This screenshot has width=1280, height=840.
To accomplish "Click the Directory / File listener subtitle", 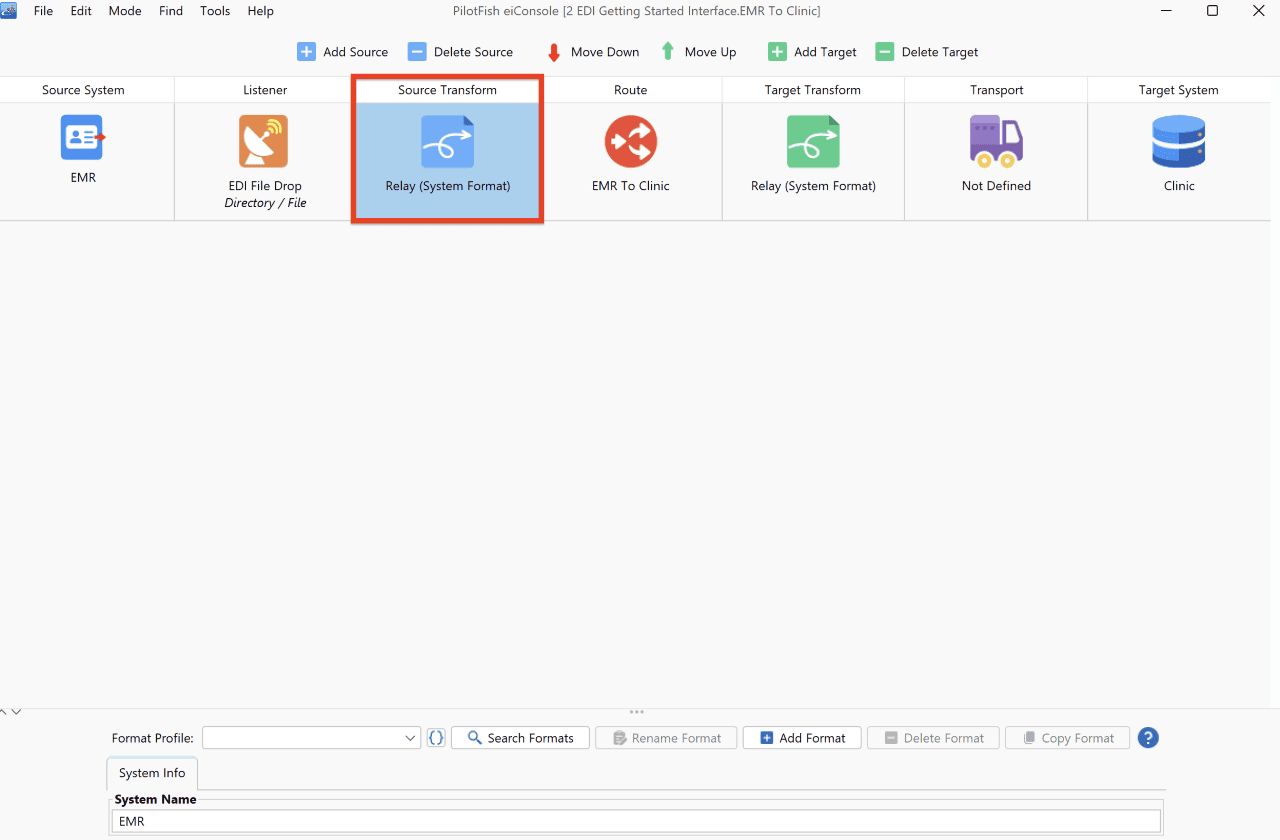I will [x=265, y=203].
